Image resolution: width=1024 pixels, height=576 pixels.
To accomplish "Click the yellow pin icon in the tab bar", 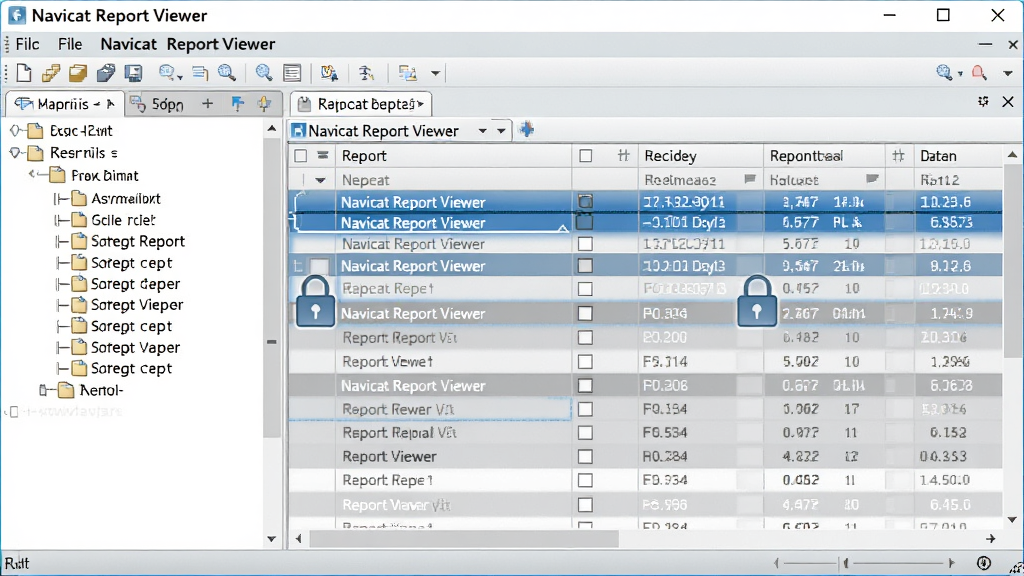I will (x=264, y=104).
